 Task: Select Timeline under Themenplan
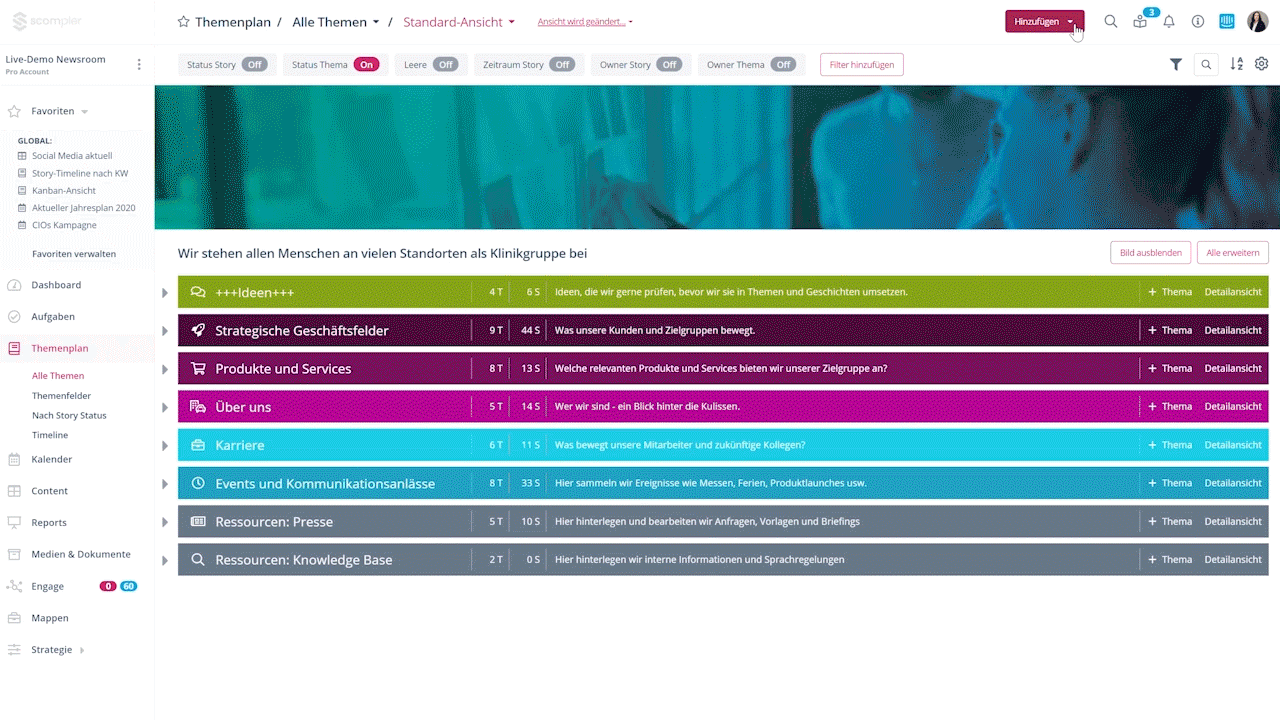(x=50, y=435)
